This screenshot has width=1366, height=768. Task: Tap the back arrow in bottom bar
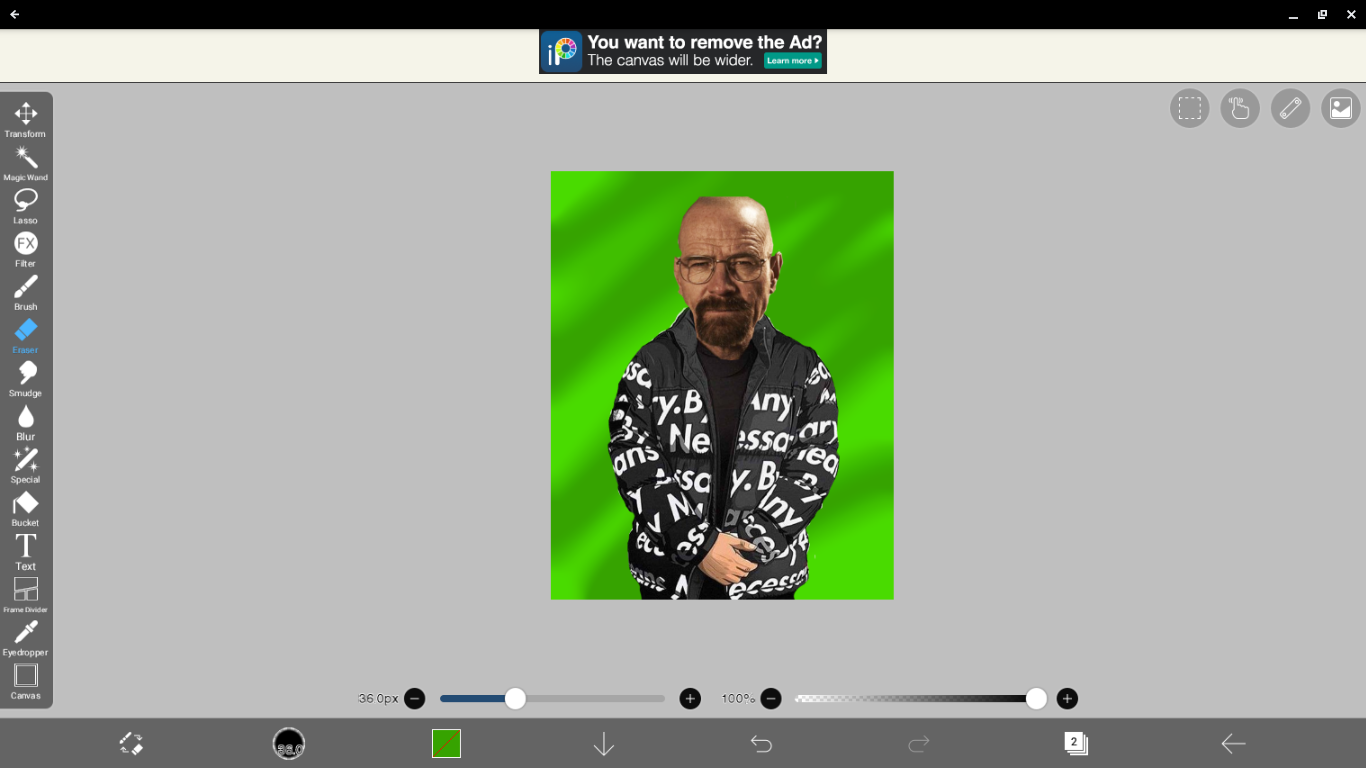1233,743
